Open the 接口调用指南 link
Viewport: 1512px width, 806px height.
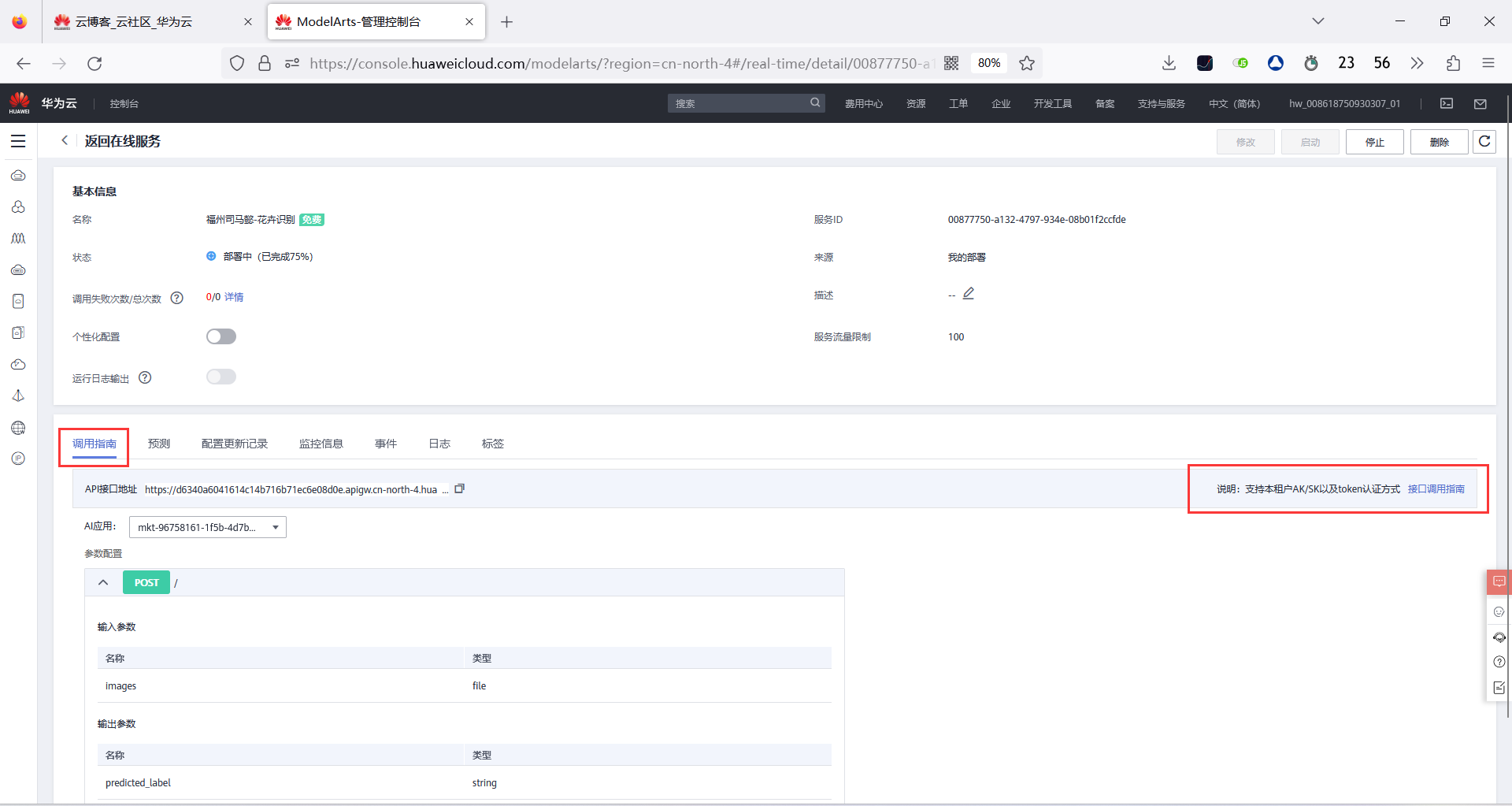point(1436,489)
